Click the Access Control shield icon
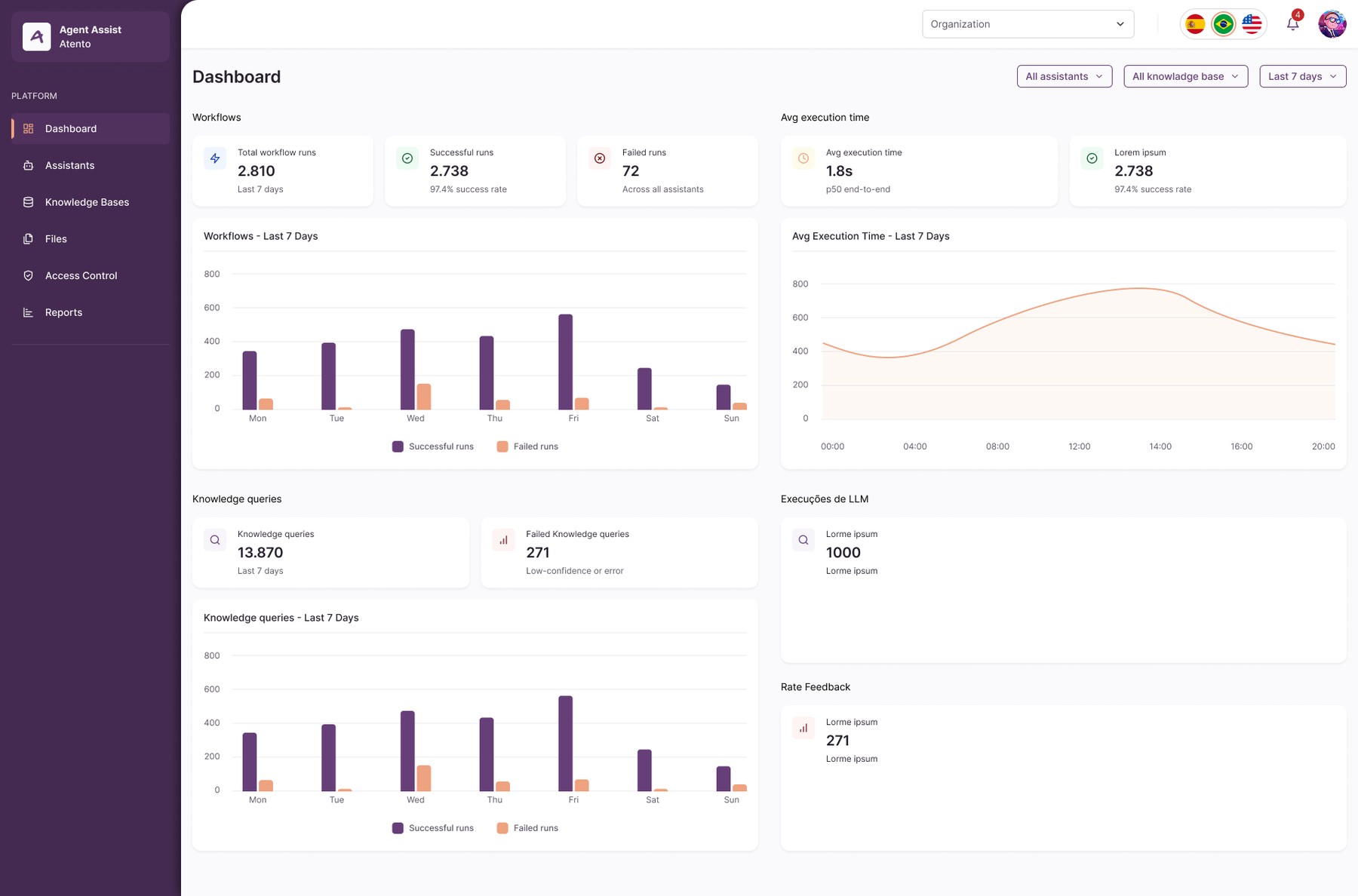The height and width of the screenshot is (896, 1358). (x=28, y=275)
